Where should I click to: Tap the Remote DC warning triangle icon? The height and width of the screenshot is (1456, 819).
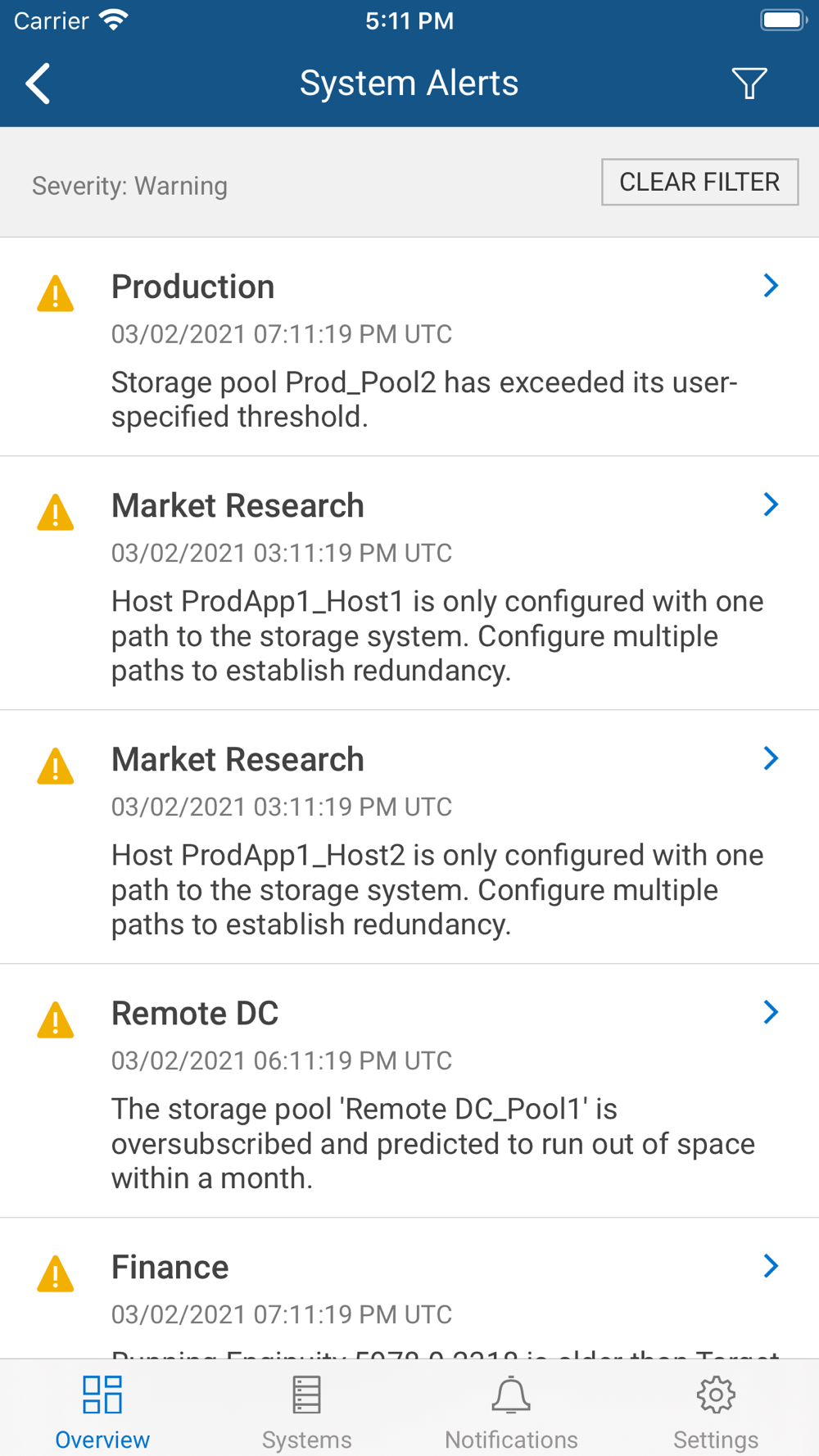[56, 1020]
